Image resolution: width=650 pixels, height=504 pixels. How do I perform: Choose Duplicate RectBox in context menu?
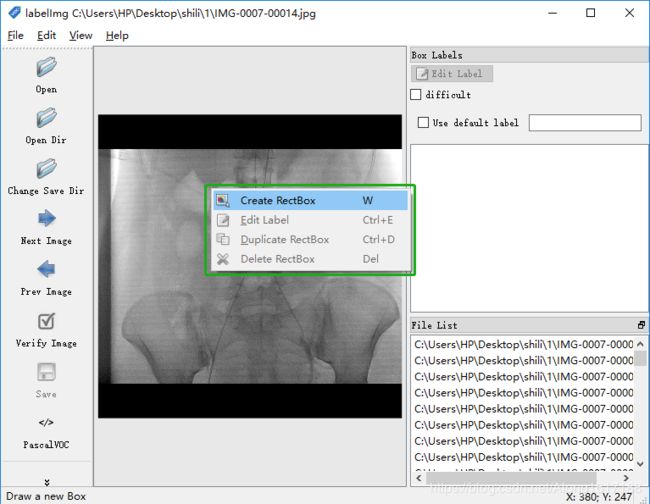[310, 240]
